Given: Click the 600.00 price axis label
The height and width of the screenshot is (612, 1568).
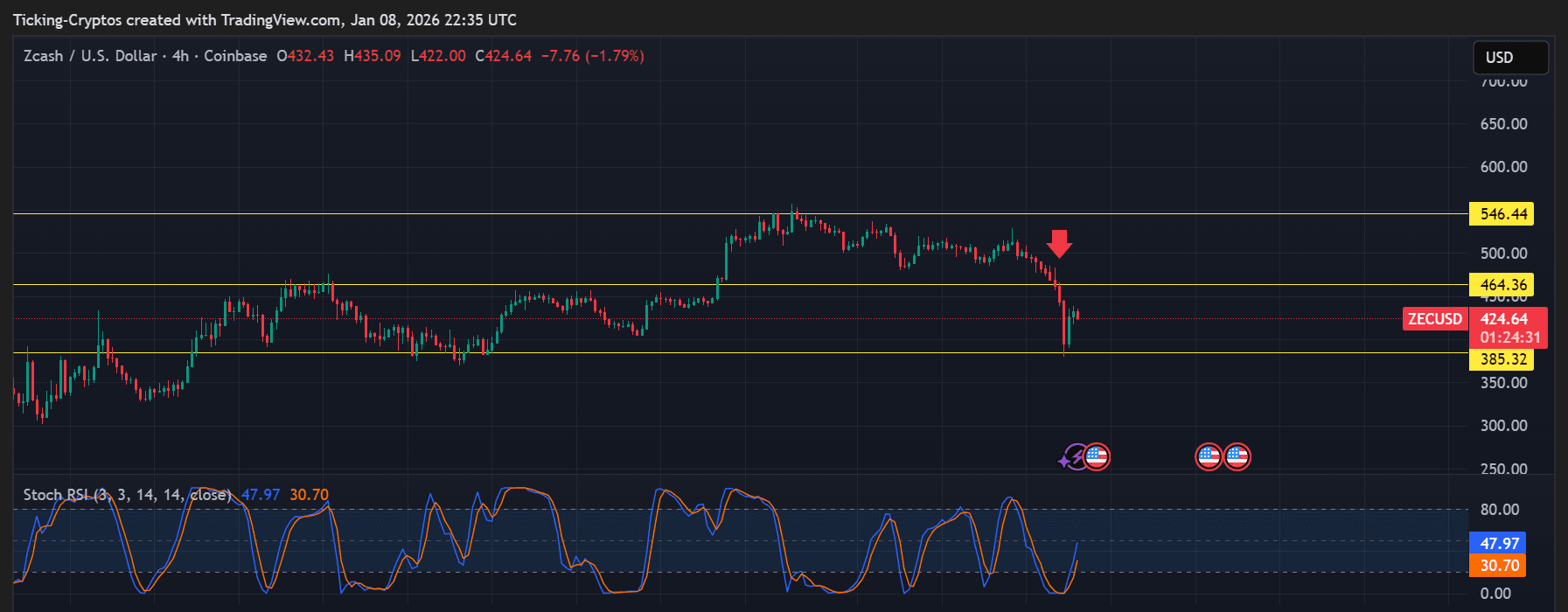Looking at the screenshot, I should [1504, 167].
